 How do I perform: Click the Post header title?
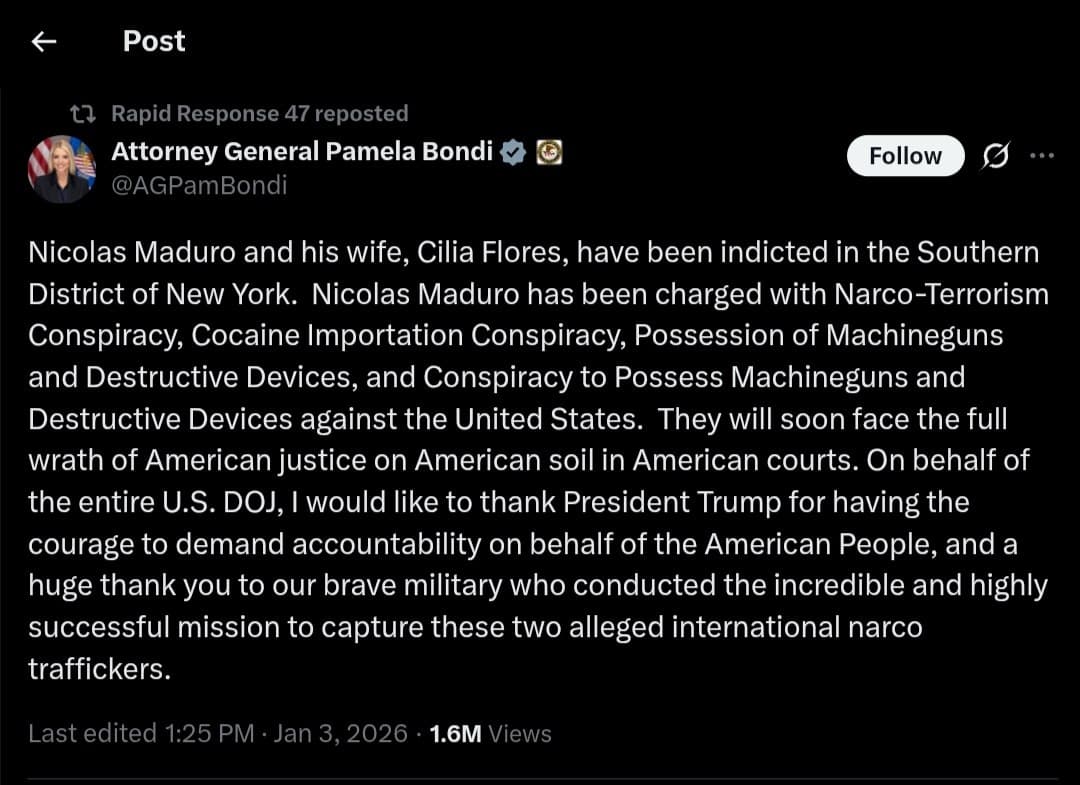(153, 41)
